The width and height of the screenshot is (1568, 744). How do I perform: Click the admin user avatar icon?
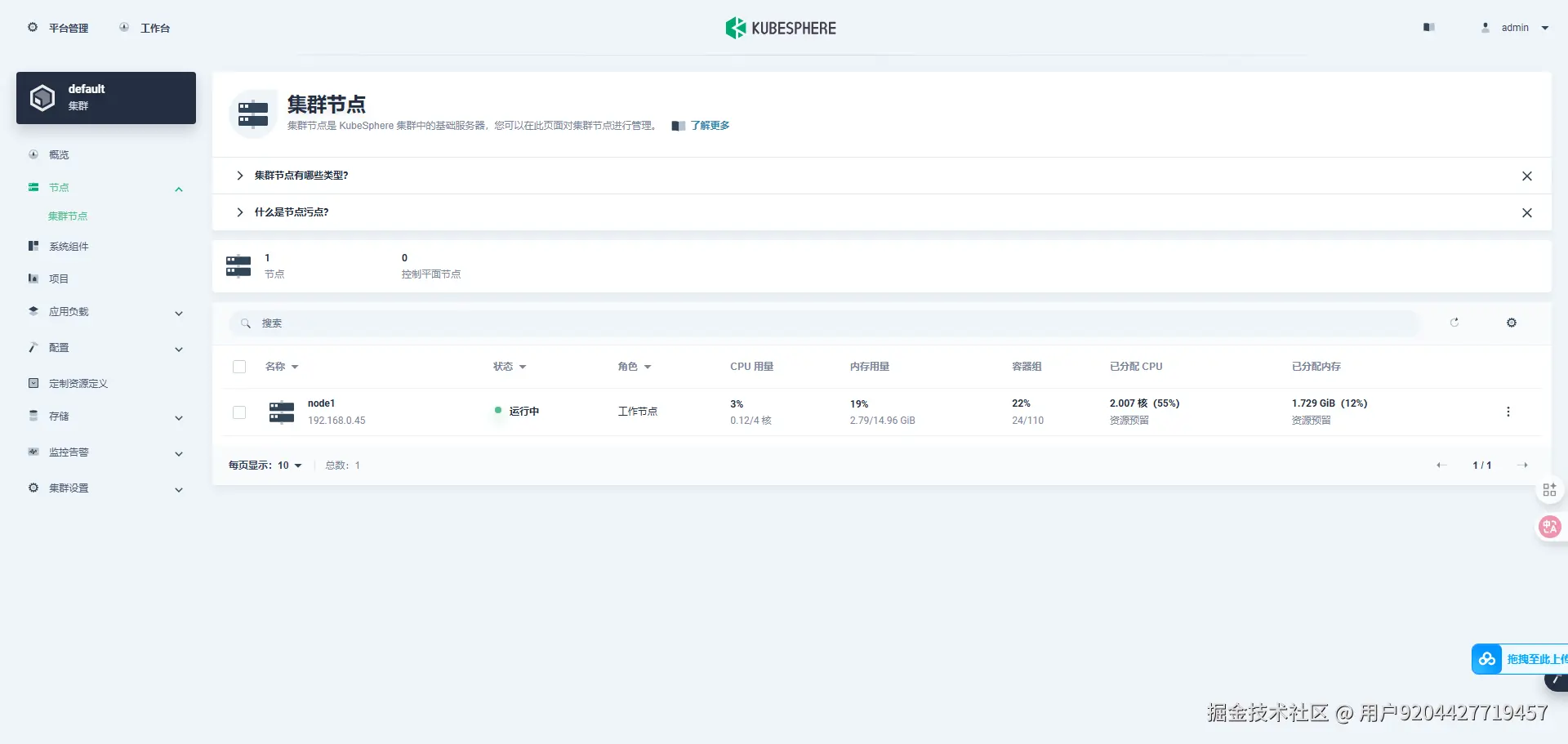point(1486,28)
